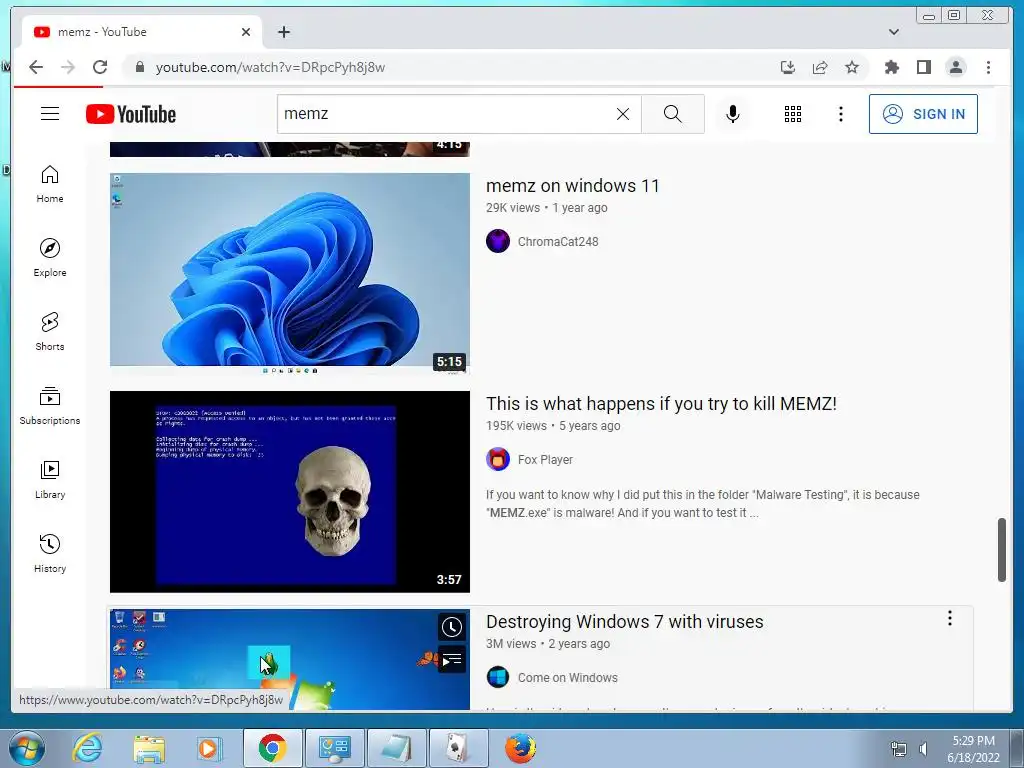The image size is (1024, 768).
Task: Click the Fox Player channel avatar
Action: [x=498, y=459]
